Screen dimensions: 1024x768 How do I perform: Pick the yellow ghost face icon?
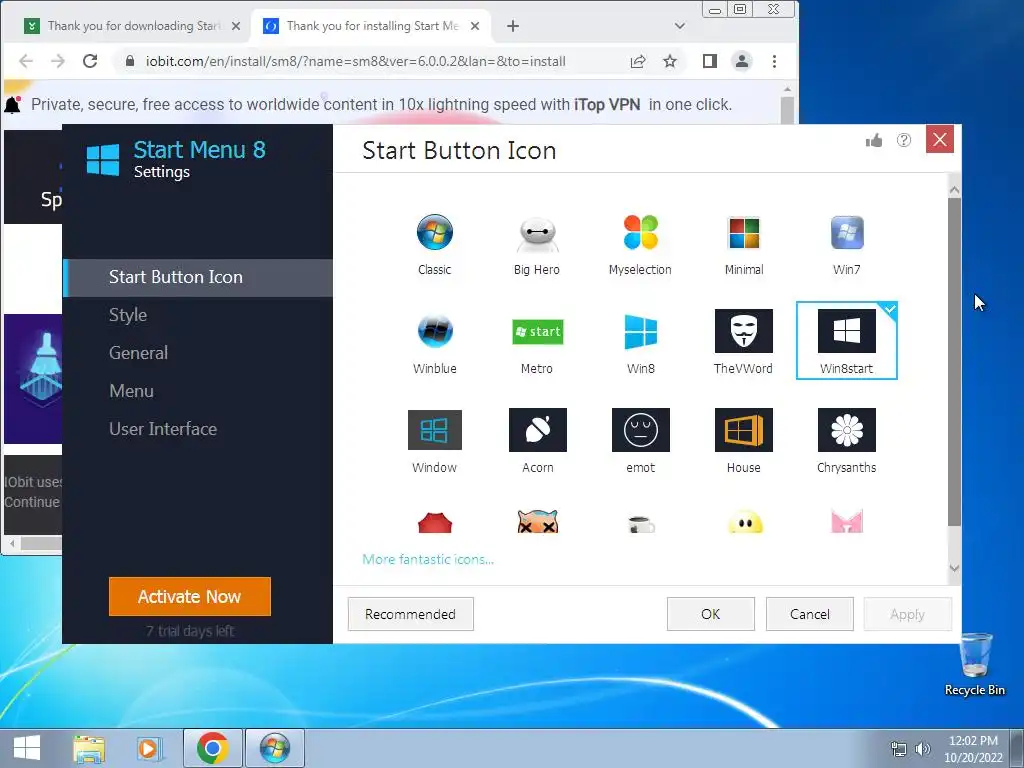tap(744, 522)
